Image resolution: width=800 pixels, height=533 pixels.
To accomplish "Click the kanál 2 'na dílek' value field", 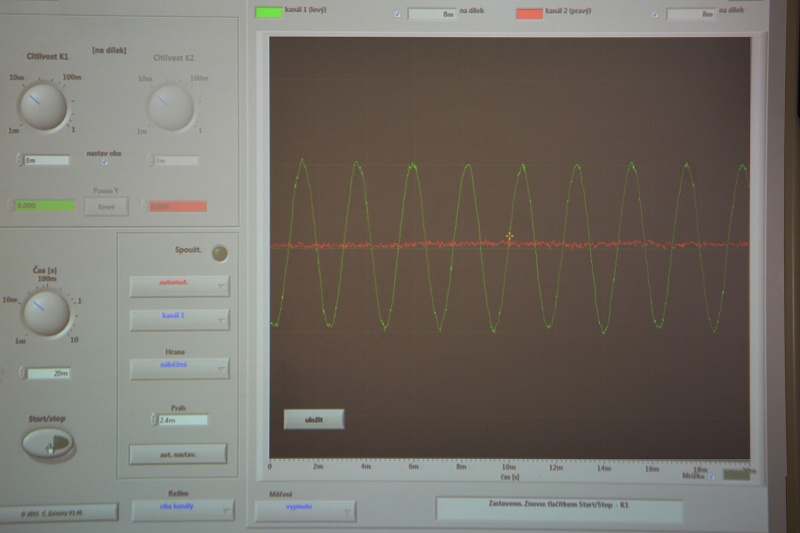I will click(691, 14).
